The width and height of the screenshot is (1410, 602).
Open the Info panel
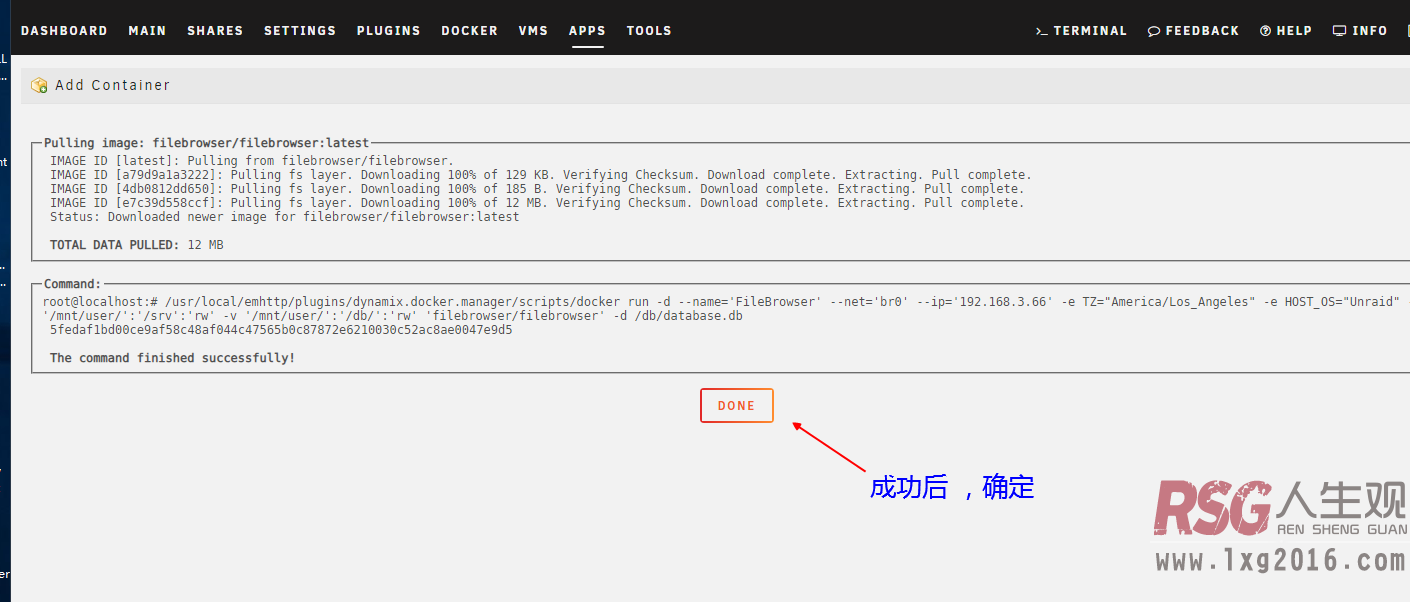(x=1360, y=31)
